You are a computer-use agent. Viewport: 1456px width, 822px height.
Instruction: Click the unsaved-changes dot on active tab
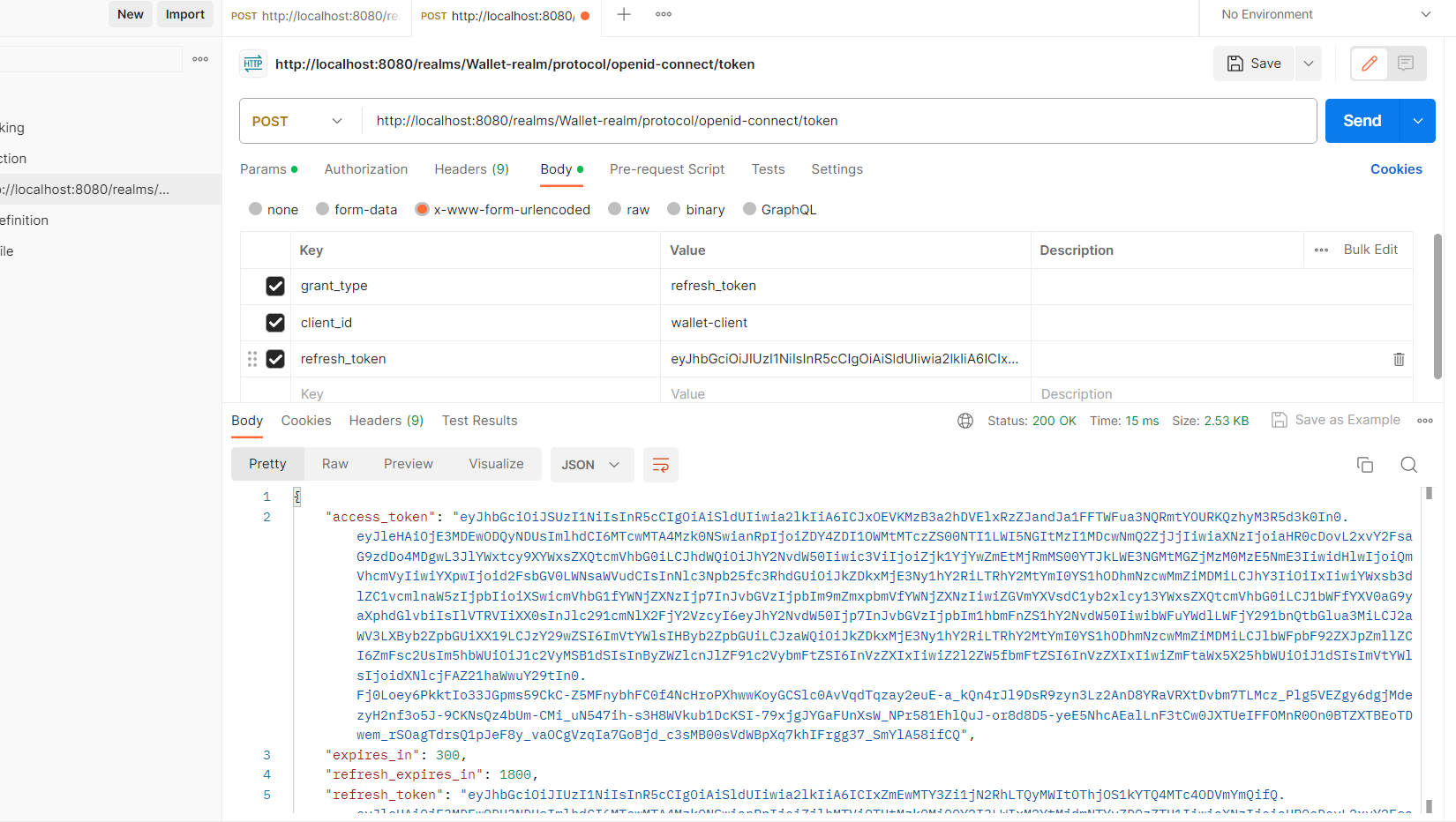pyautogui.click(x=585, y=16)
